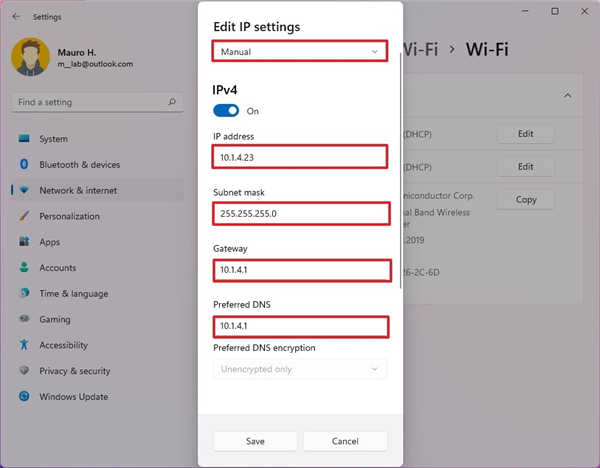Click the Gaming controller icon

[x=23, y=319]
